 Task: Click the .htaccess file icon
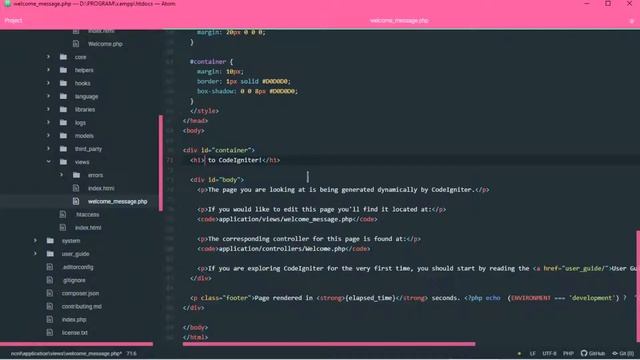(62, 214)
